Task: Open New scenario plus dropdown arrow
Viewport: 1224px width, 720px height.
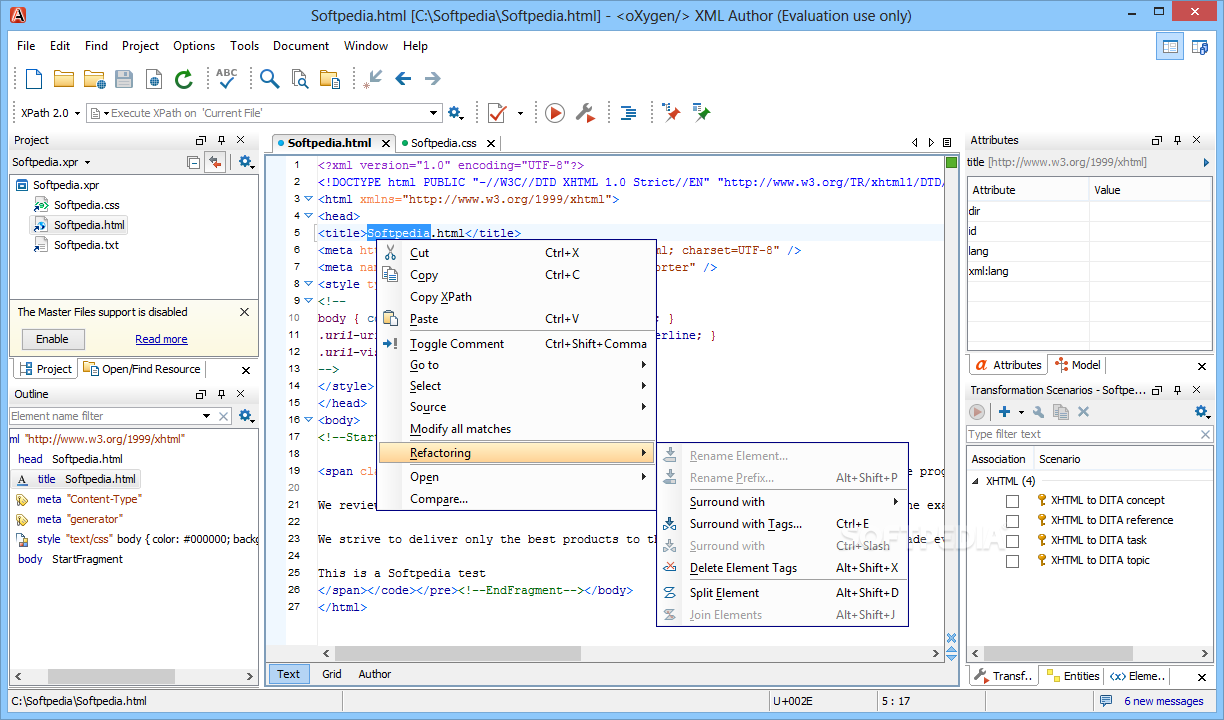Action: click(x=1021, y=412)
